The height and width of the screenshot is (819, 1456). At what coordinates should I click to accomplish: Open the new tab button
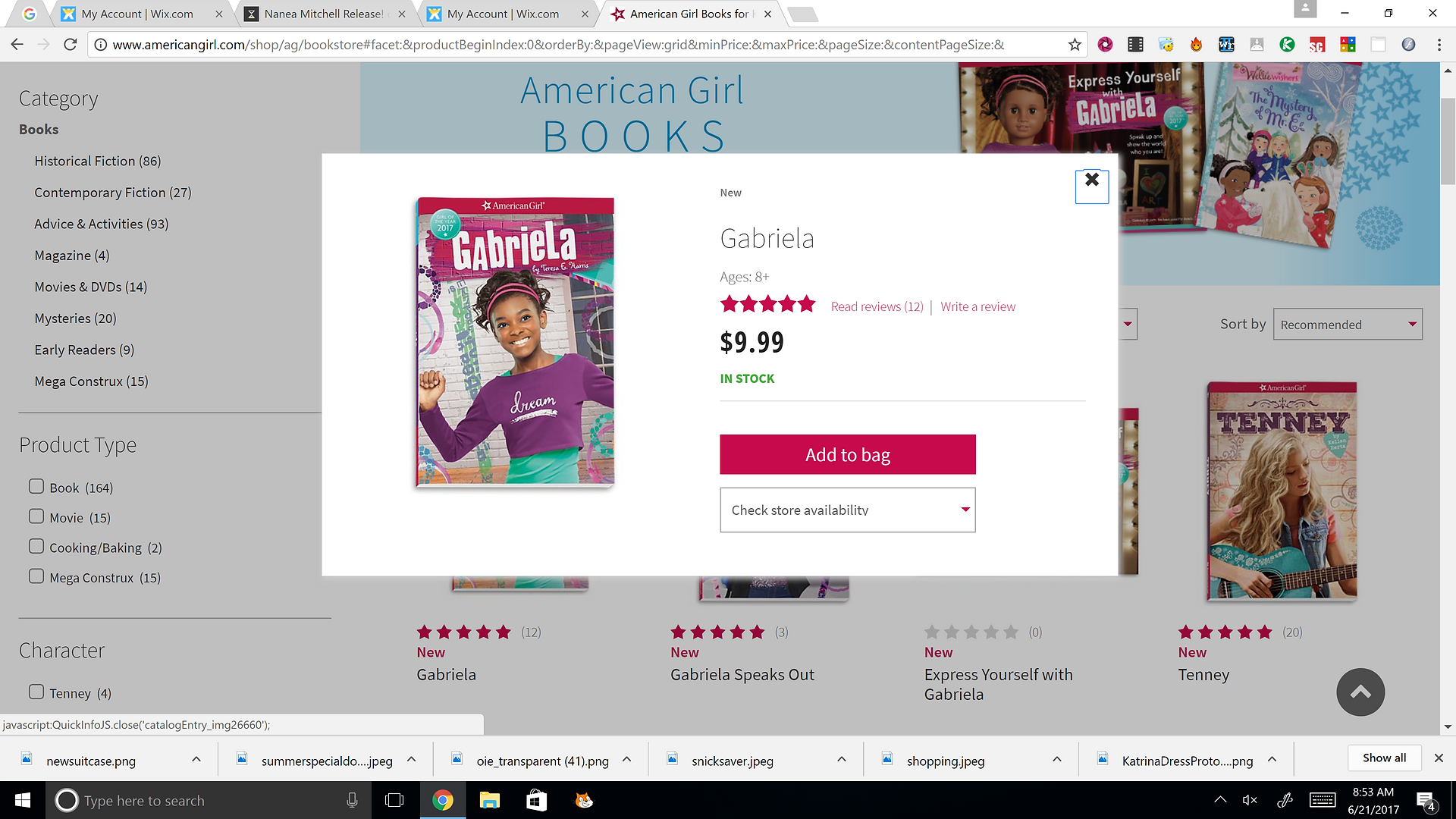tap(803, 14)
